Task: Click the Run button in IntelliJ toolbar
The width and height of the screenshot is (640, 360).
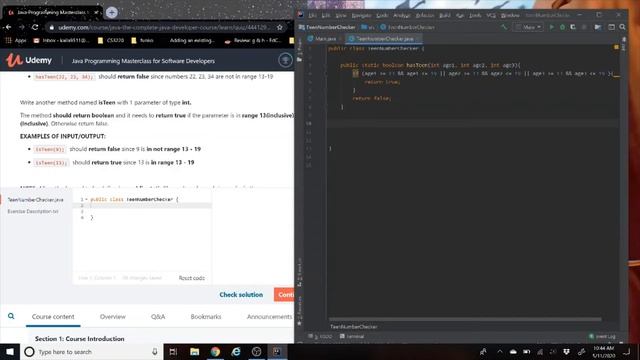Action: (x=552, y=27)
